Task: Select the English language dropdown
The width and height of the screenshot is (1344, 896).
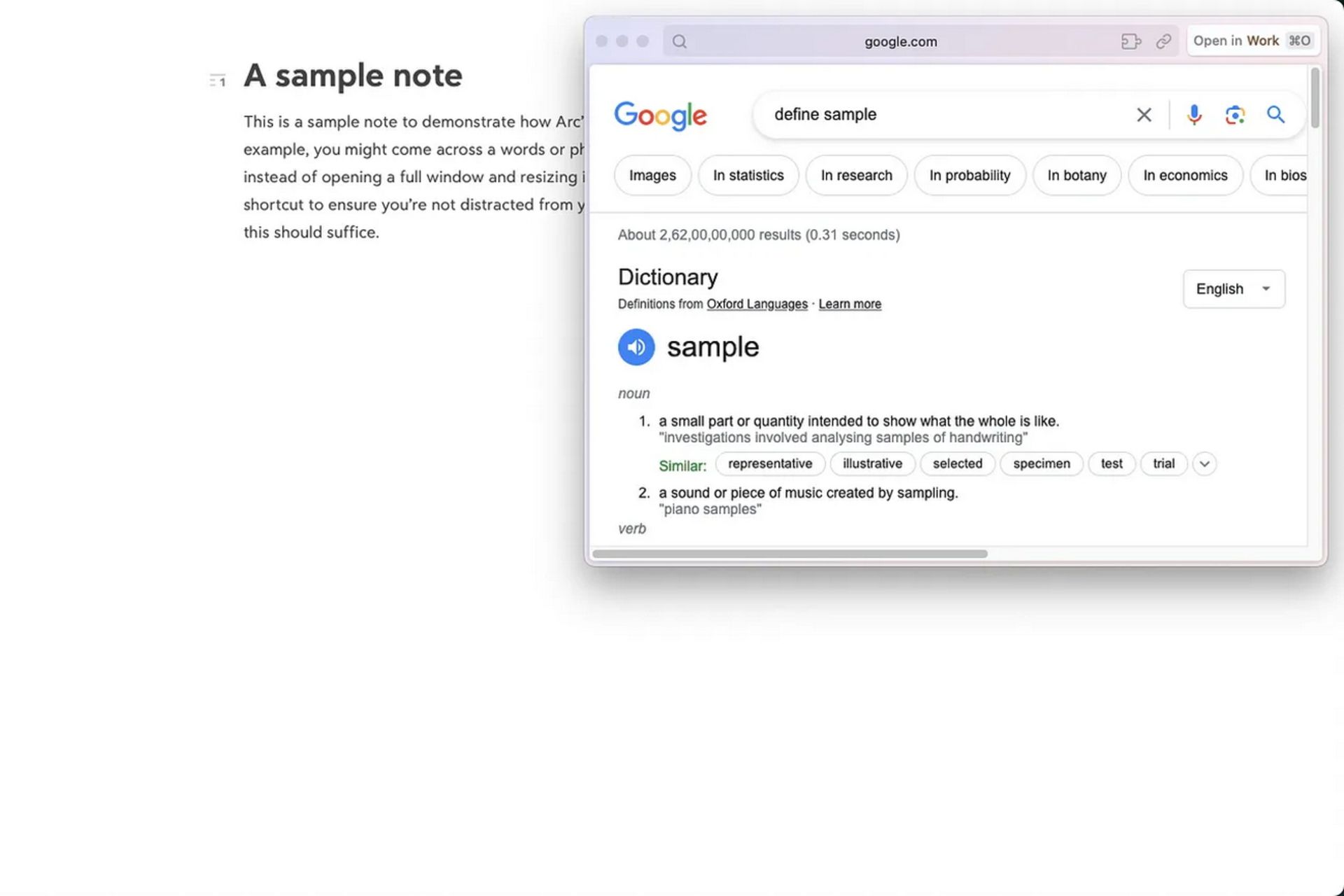Action: (1233, 288)
